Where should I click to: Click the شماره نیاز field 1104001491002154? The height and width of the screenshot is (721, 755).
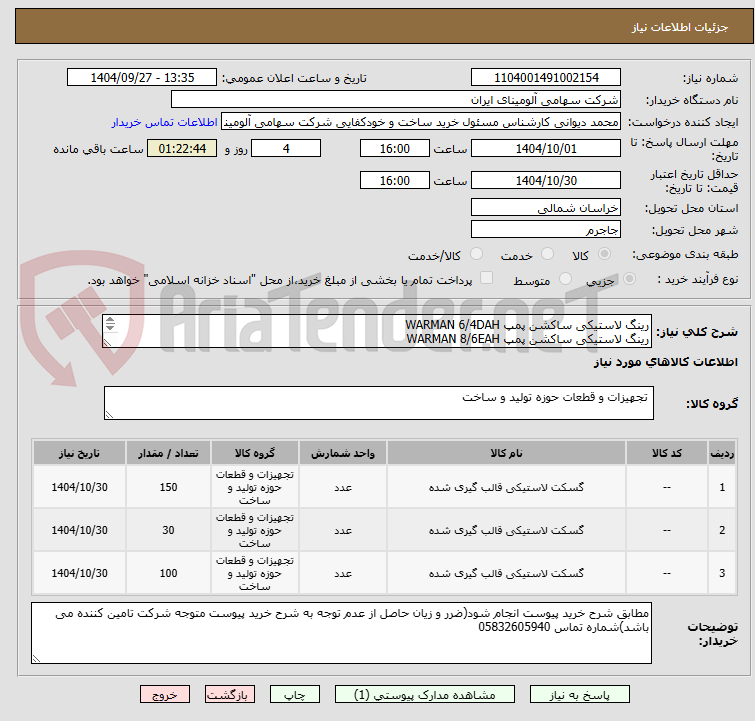point(546,78)
